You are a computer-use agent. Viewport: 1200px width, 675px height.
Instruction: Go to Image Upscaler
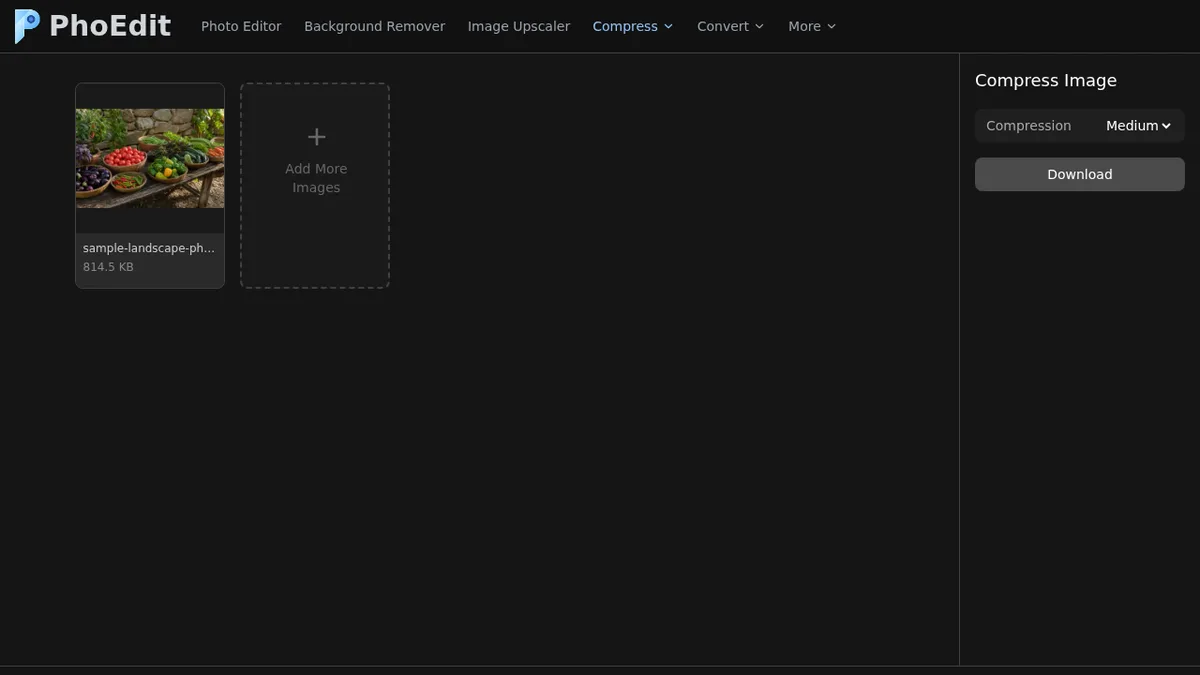518,26
